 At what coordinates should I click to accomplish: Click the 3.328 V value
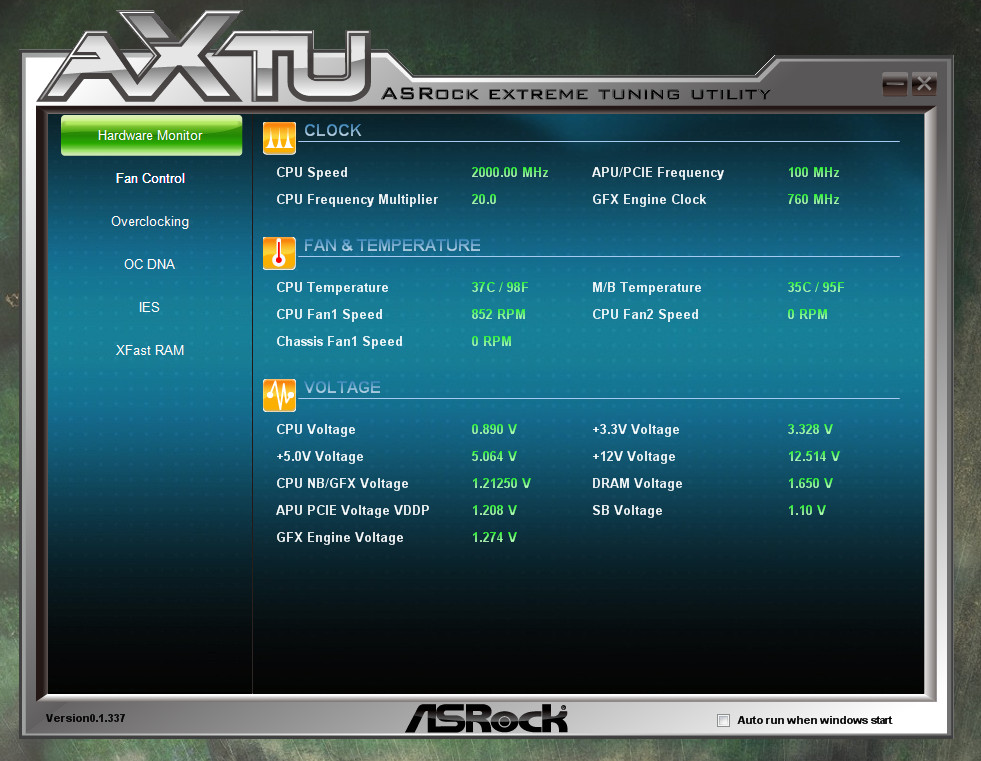pyautogui.click(x=810, y=429)
